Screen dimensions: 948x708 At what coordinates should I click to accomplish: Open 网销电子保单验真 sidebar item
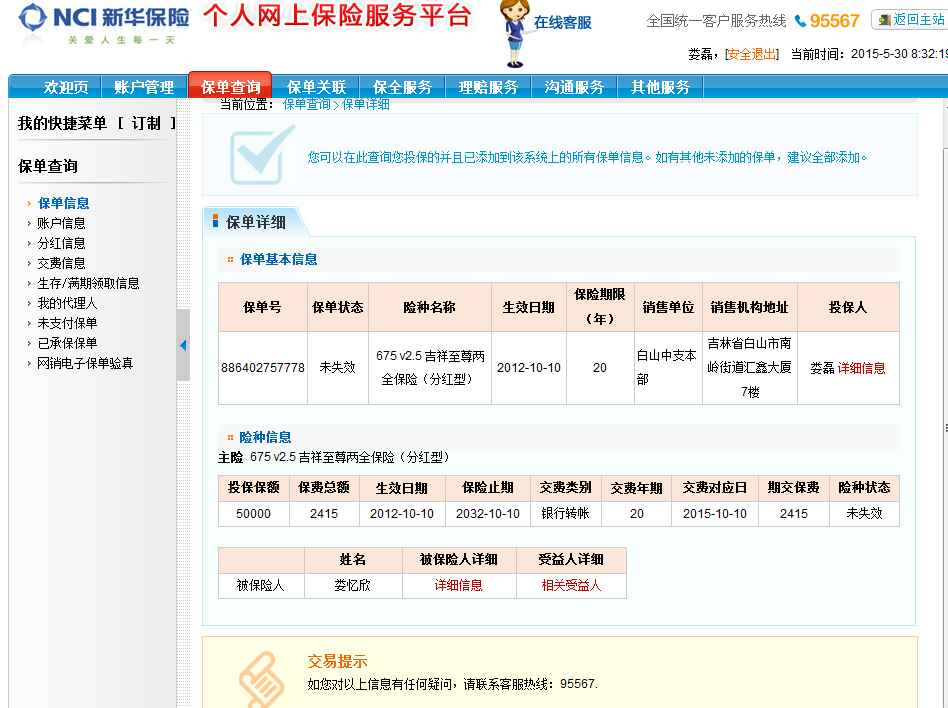(85, 363)
